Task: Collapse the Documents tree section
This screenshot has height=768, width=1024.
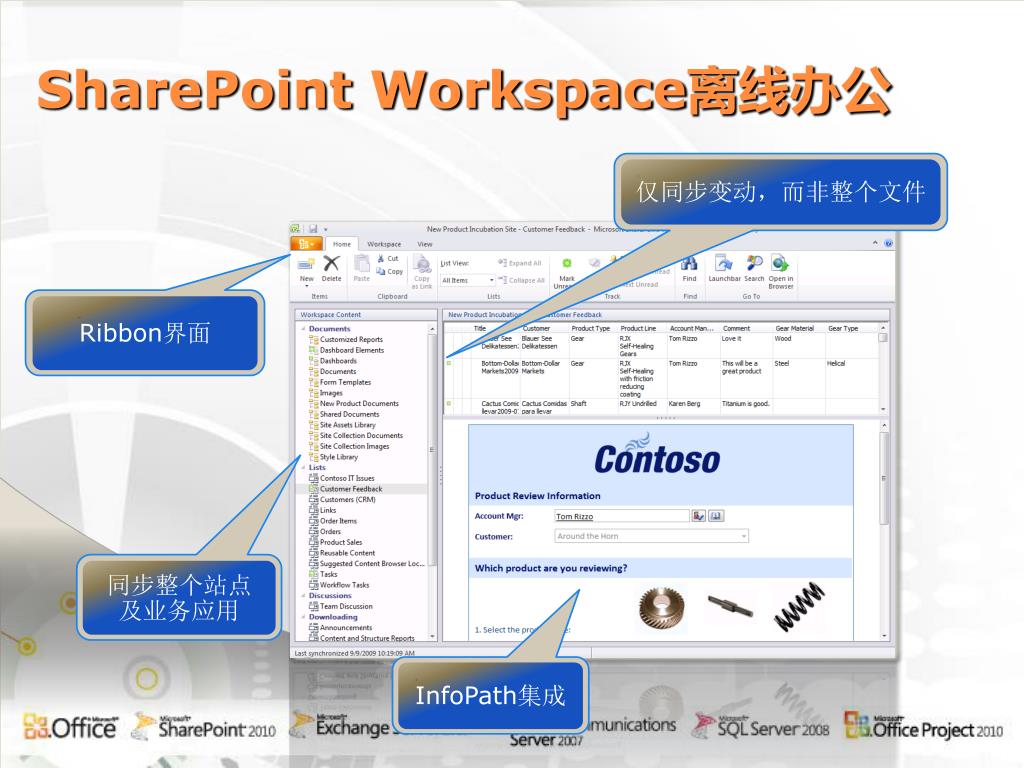Action: point(303,328)
